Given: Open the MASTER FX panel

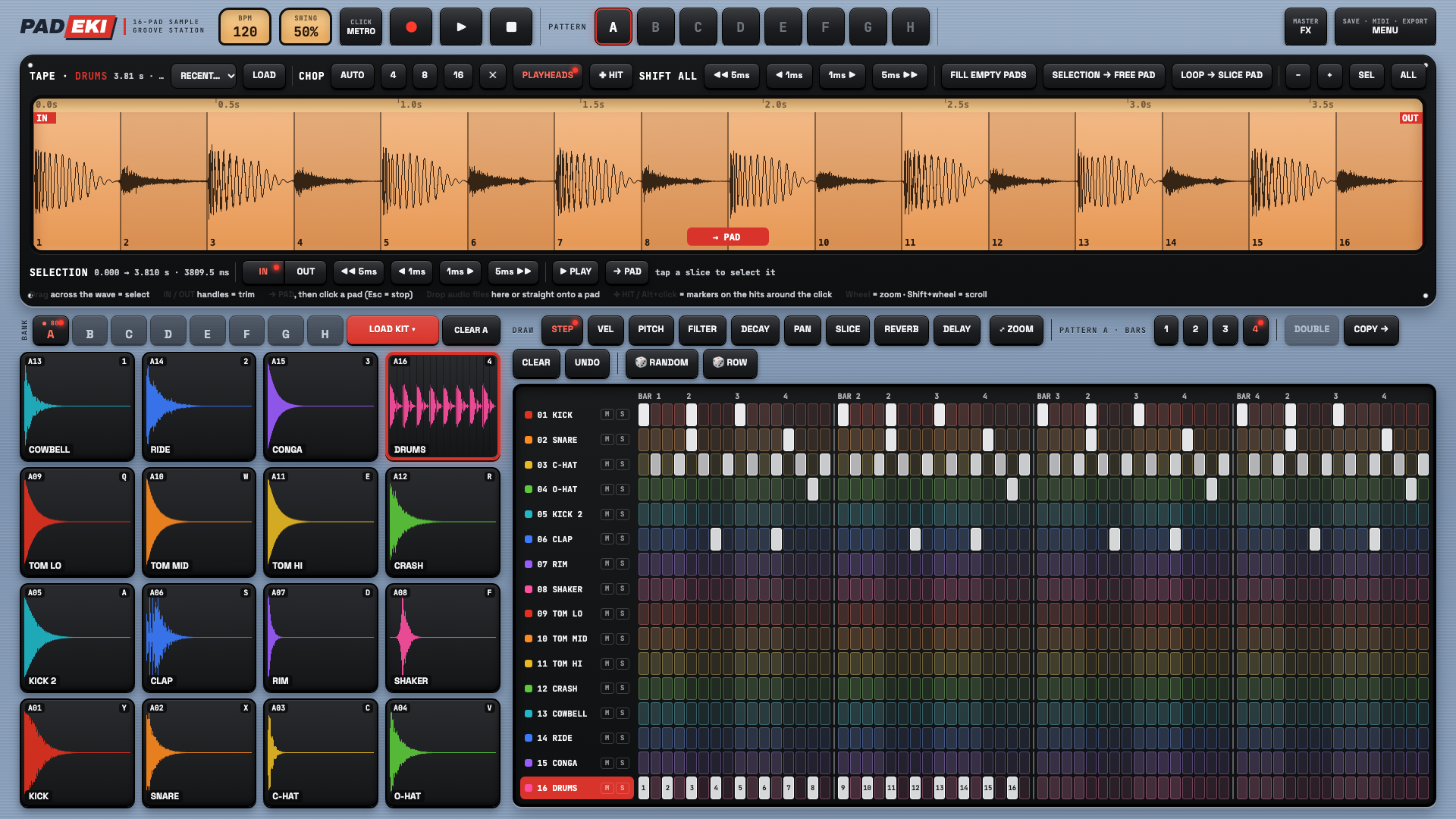Looking at the screenshot, I should pyautogui.click(x=1305, y=27).
